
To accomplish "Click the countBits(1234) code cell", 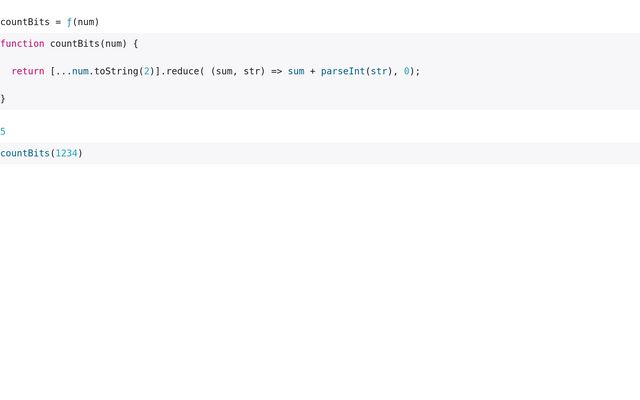I will coord(42,153).
